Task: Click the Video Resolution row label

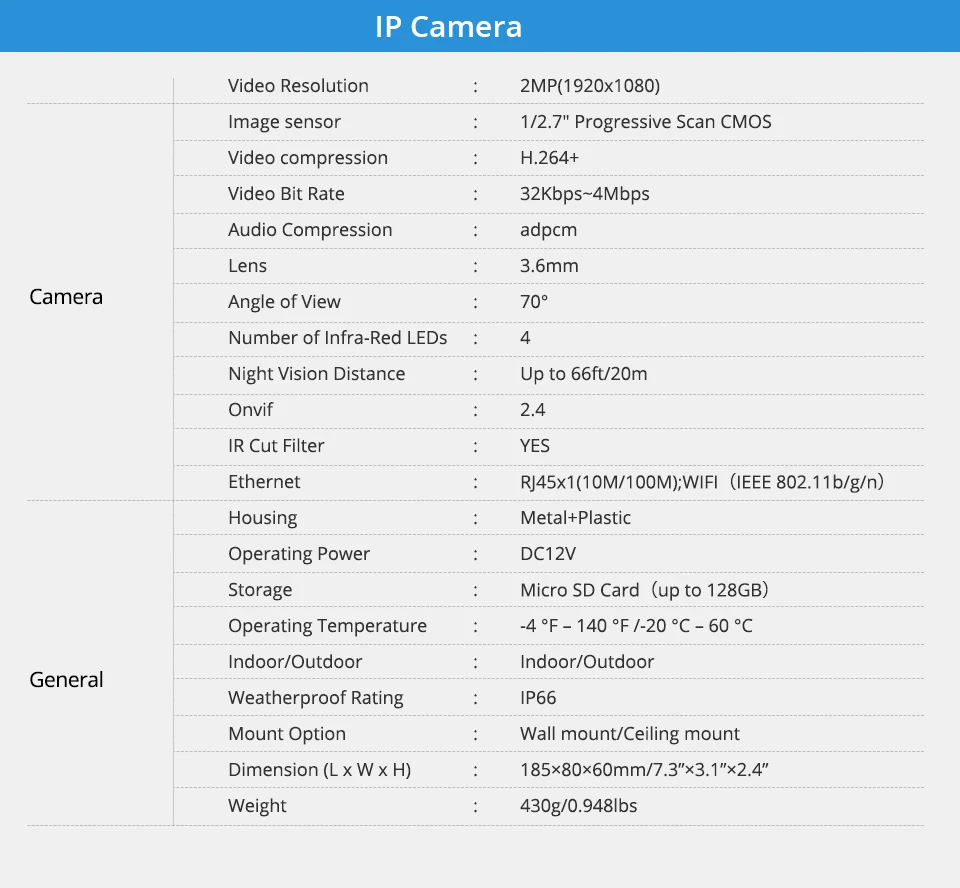Action: [298, 86]
